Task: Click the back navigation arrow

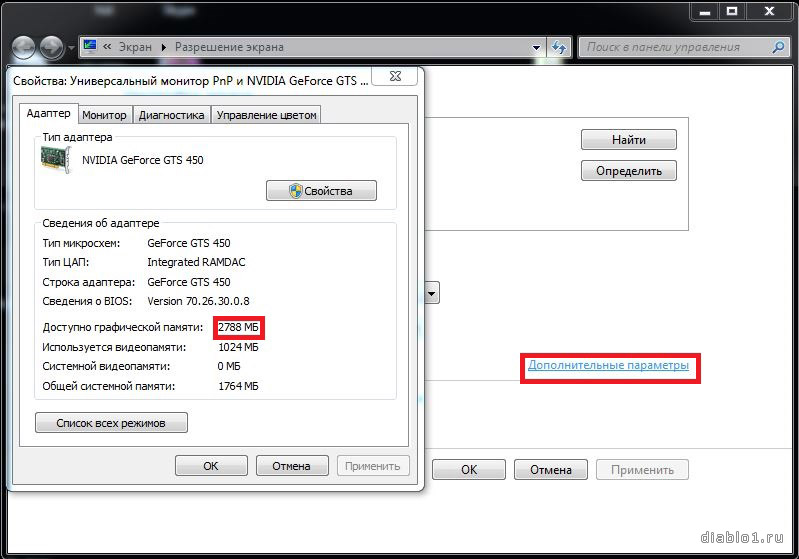Action: [25, 47]
